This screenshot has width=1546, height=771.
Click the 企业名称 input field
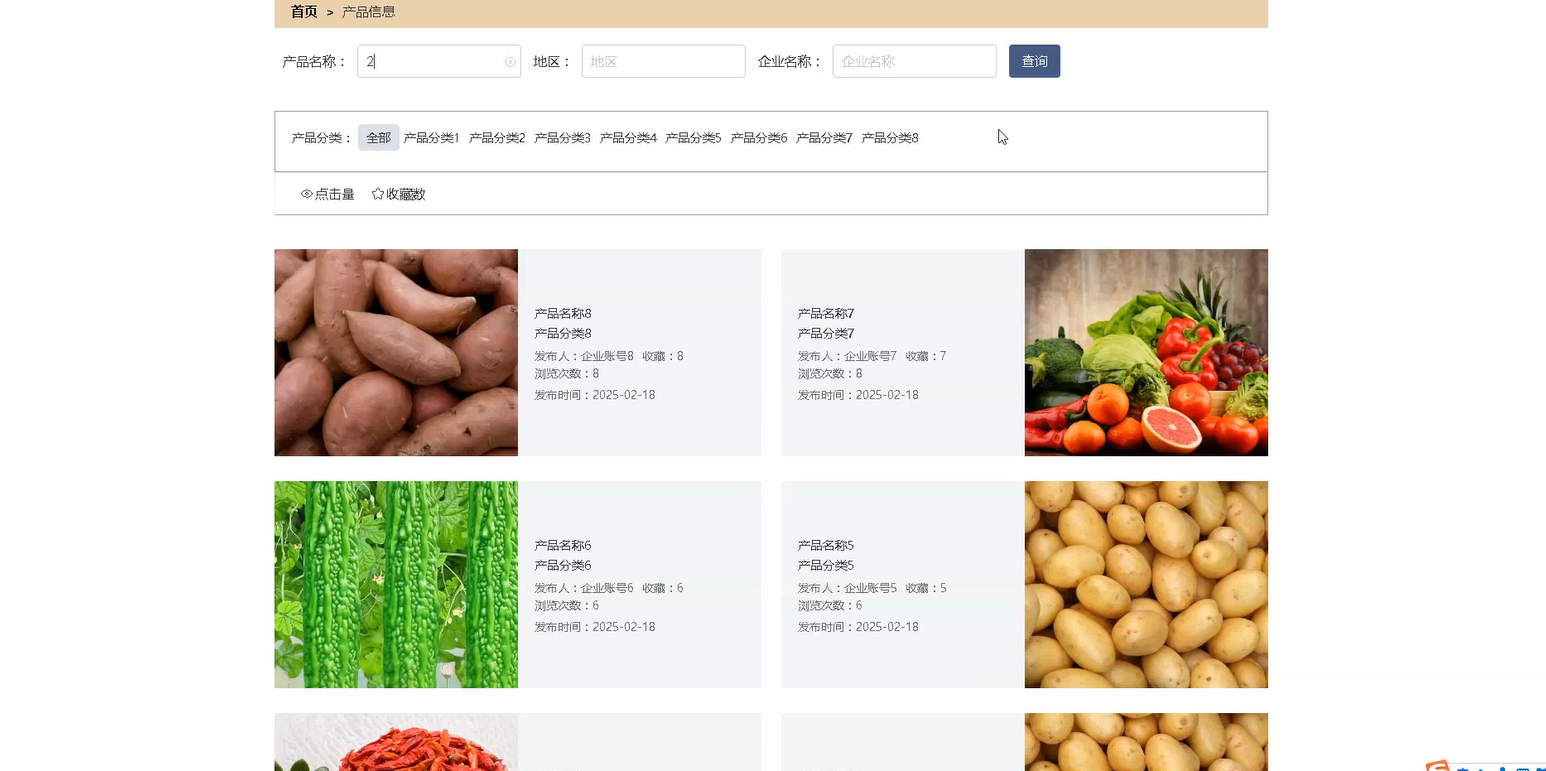(x=913, y=61)
